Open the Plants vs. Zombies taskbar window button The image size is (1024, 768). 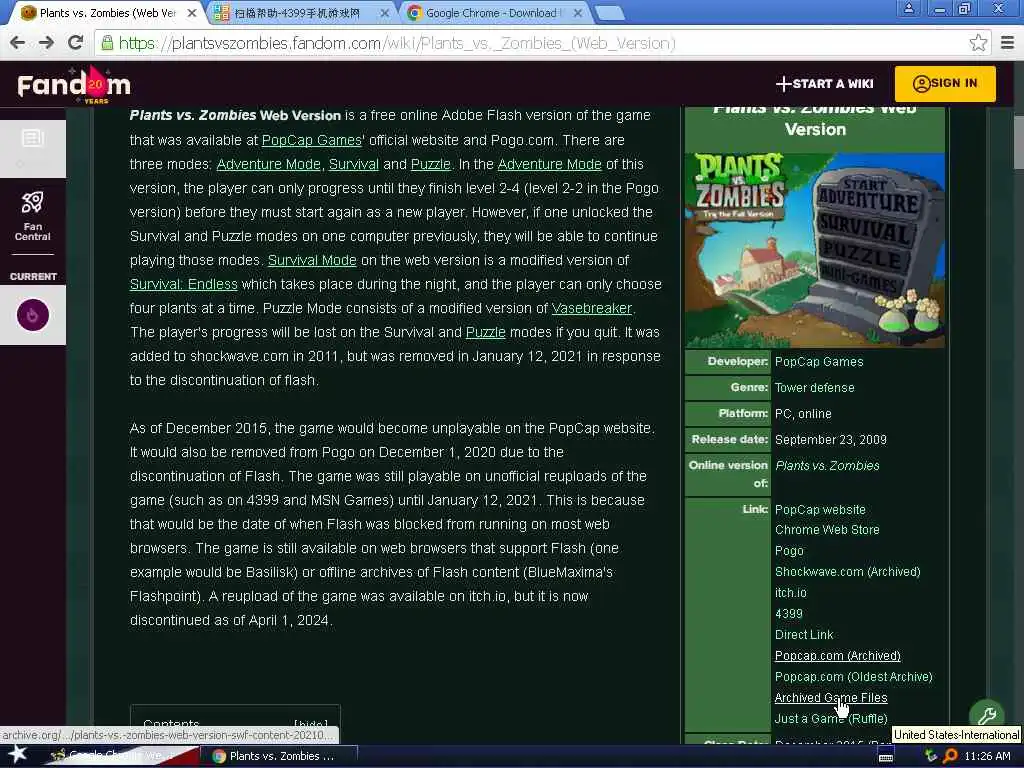283,756
